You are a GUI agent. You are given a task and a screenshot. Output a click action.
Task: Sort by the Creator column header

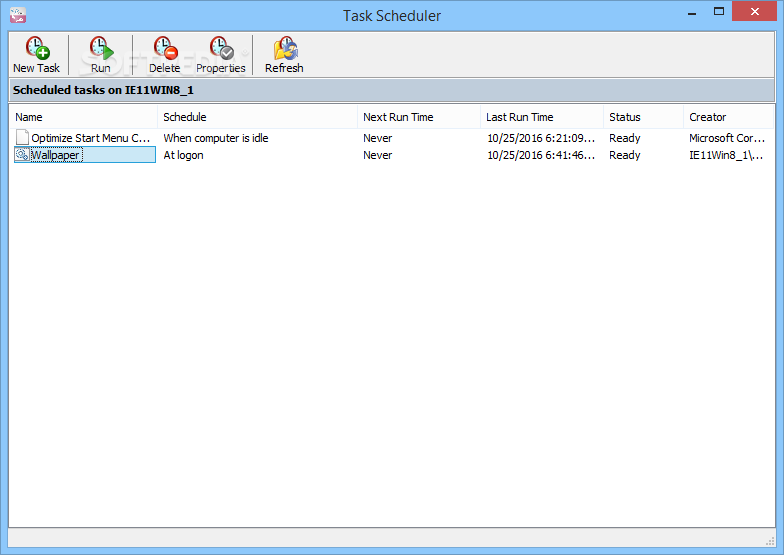click(x=728, y=117)
